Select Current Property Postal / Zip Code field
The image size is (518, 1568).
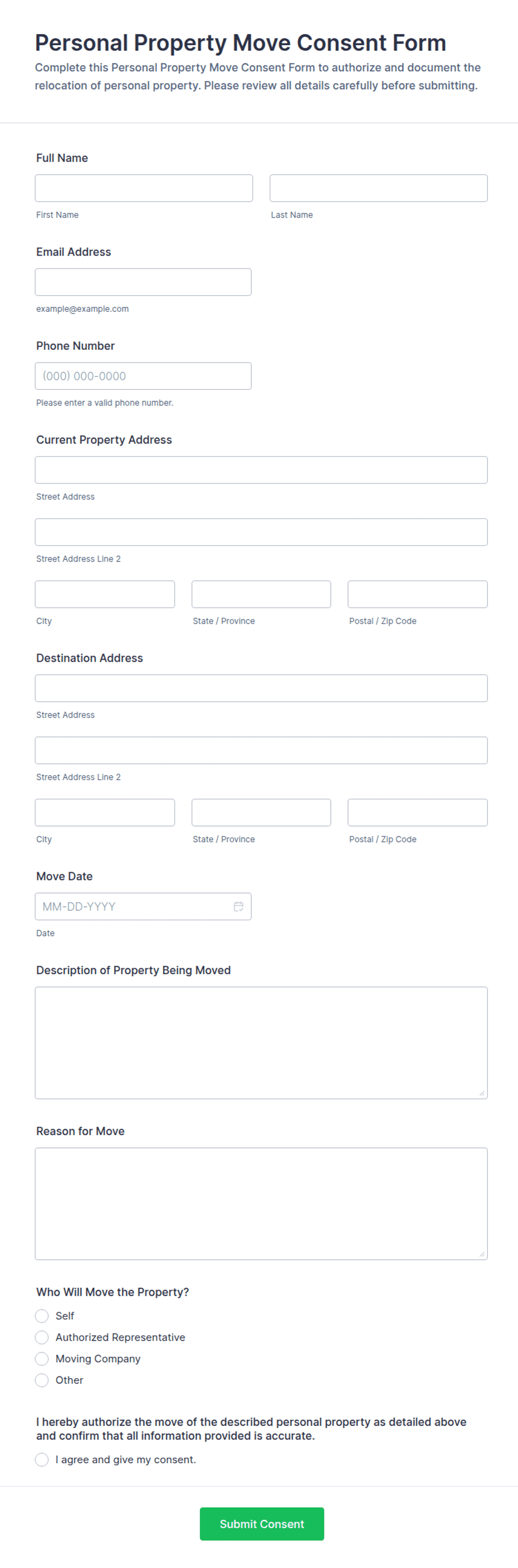pyautogui.click(x=418, y=594)
